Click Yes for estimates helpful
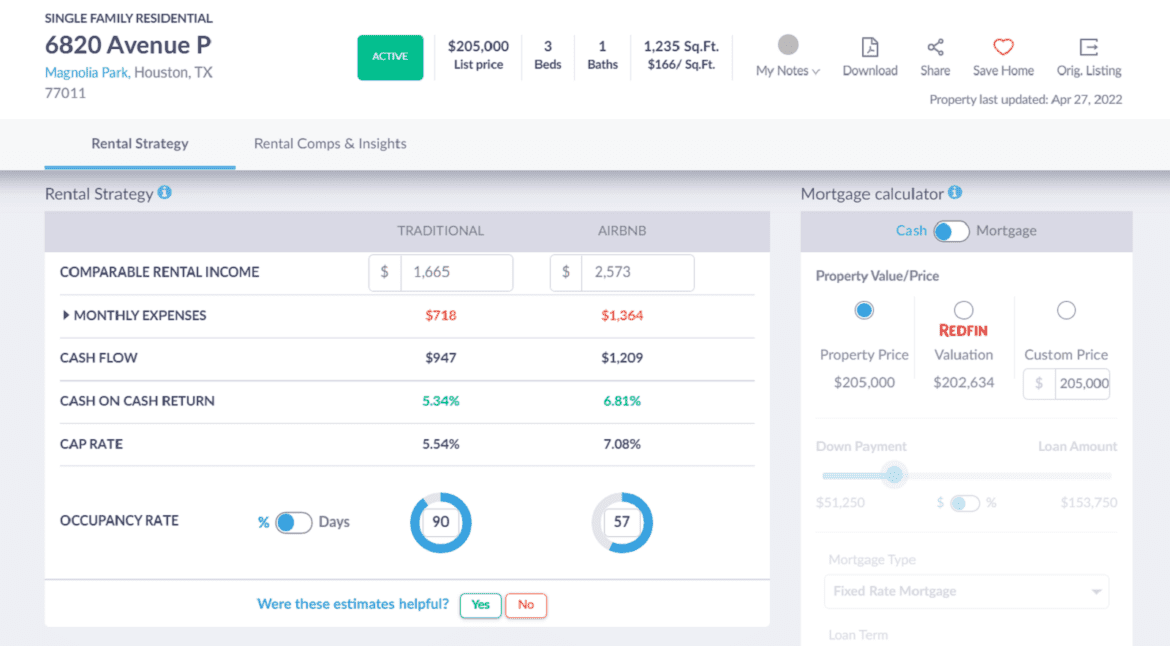This screenshot has width=1170, height=646. coord(480,605)
